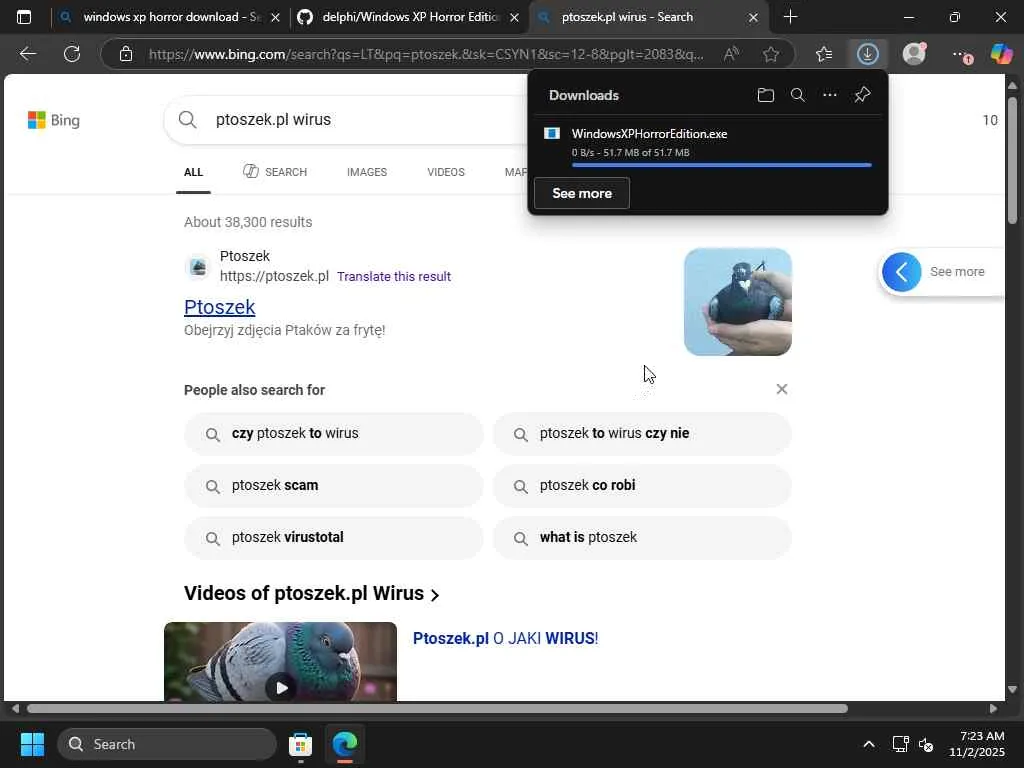Open Microsoft Store from taskbar

point(300,744)
